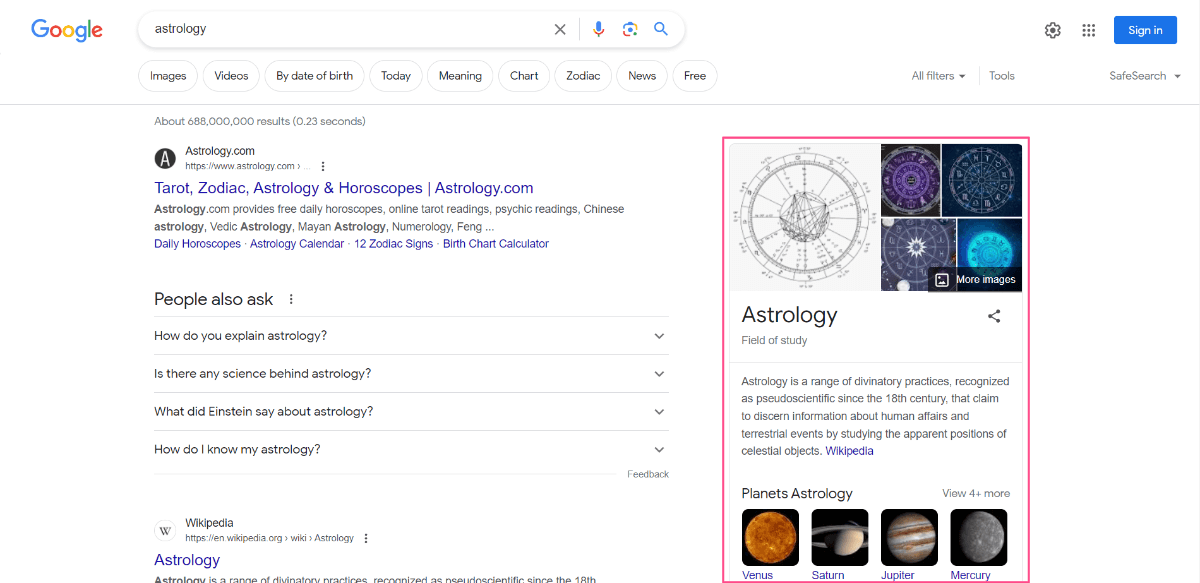Select the News filter chip
The width and height of the screenshot is (1200, 583).
[642, 76]
